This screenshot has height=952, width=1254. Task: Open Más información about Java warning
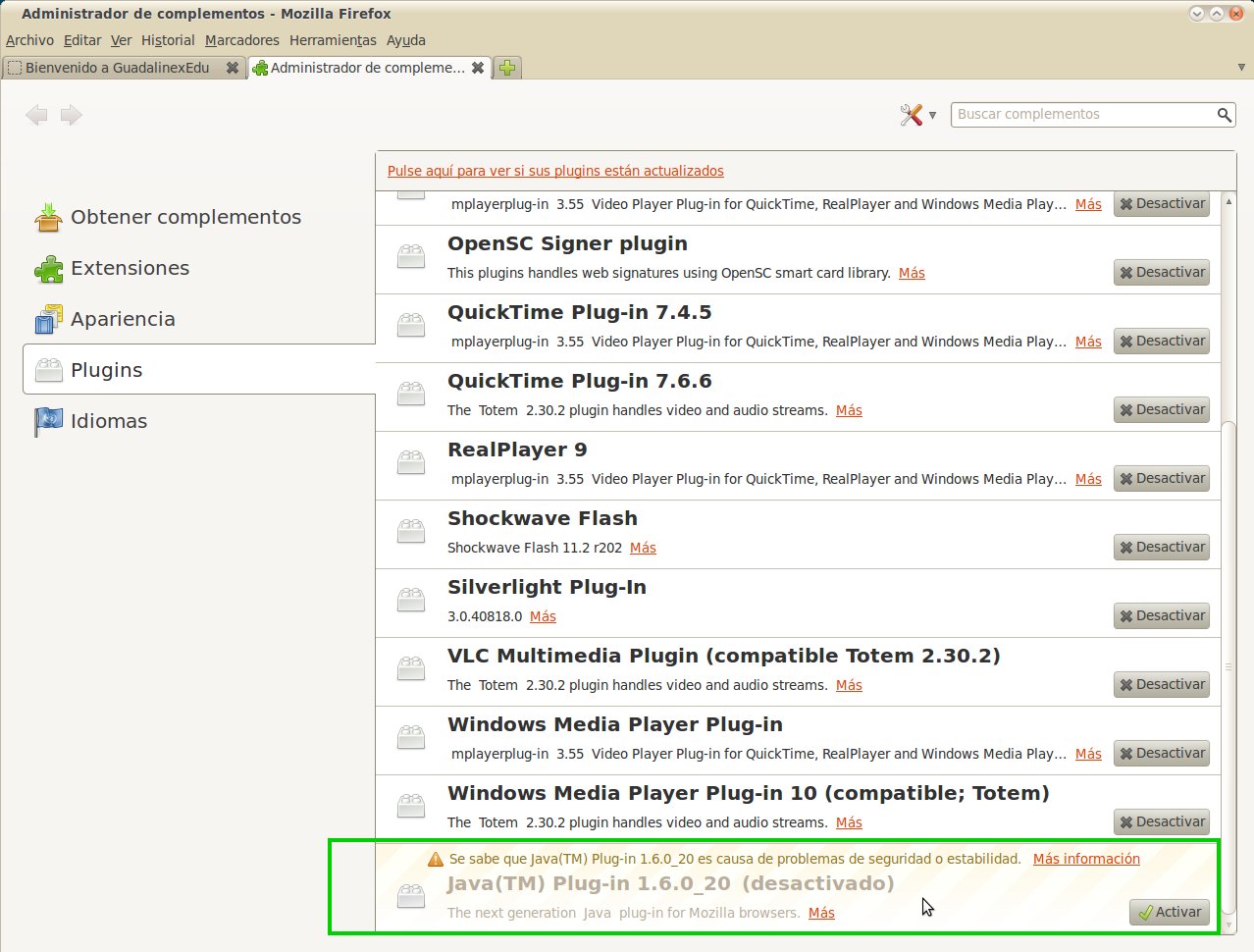point(1086,859)
